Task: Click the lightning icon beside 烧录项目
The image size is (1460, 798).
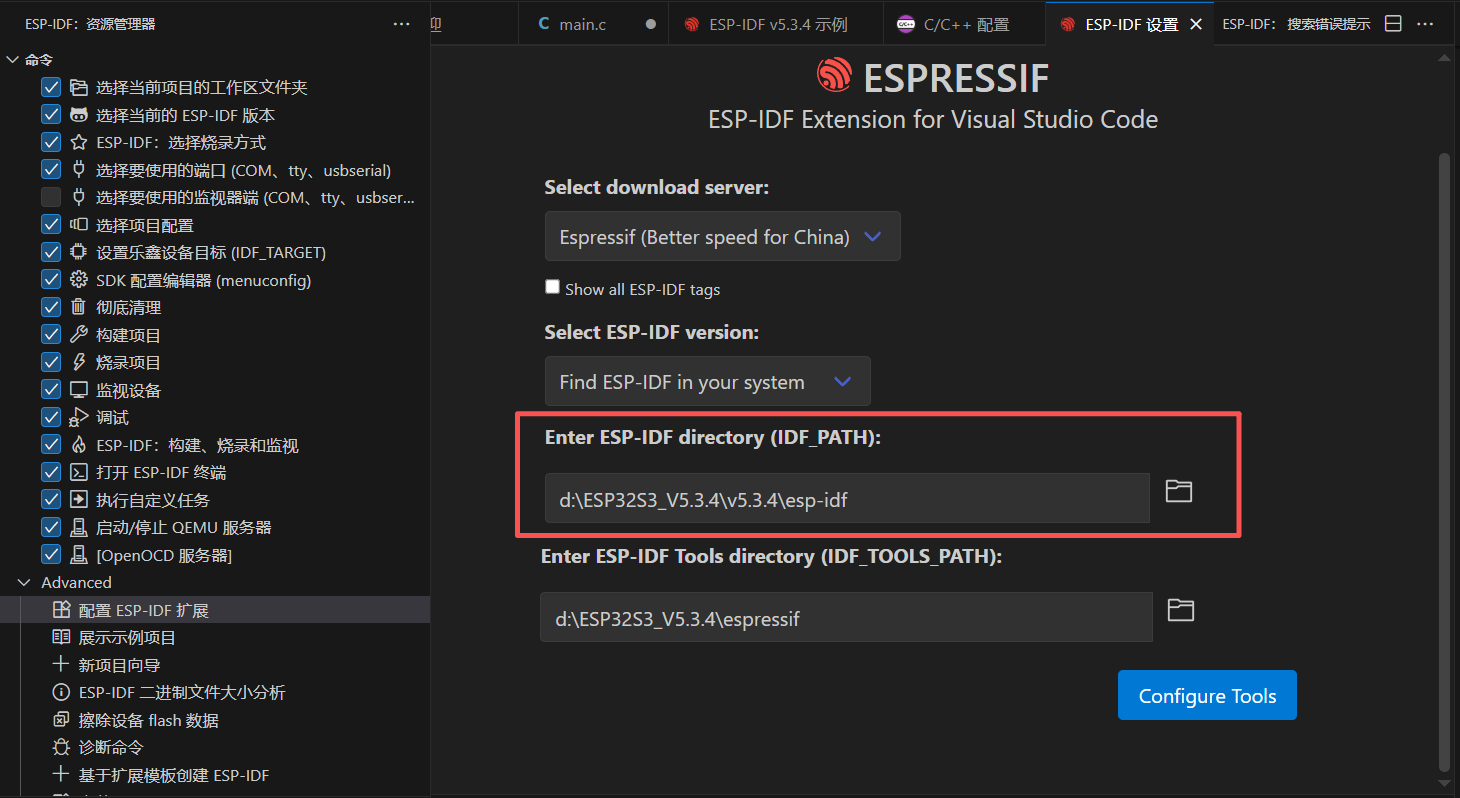Action: (x=78, y=363)
